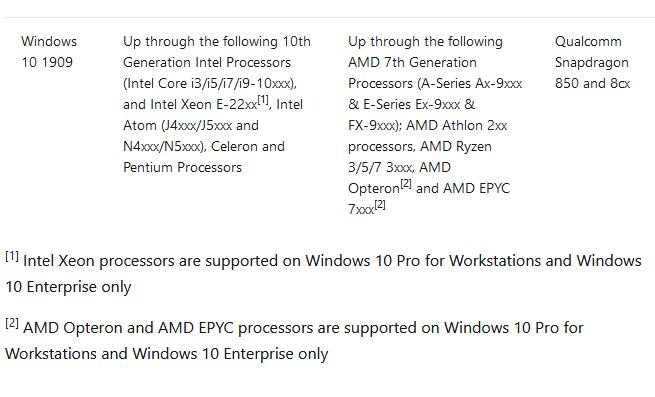Viewport: 655px width, 397px height.
Task: Click footnote [1] after Xeon E-22xx
Action: pos(263,100)
